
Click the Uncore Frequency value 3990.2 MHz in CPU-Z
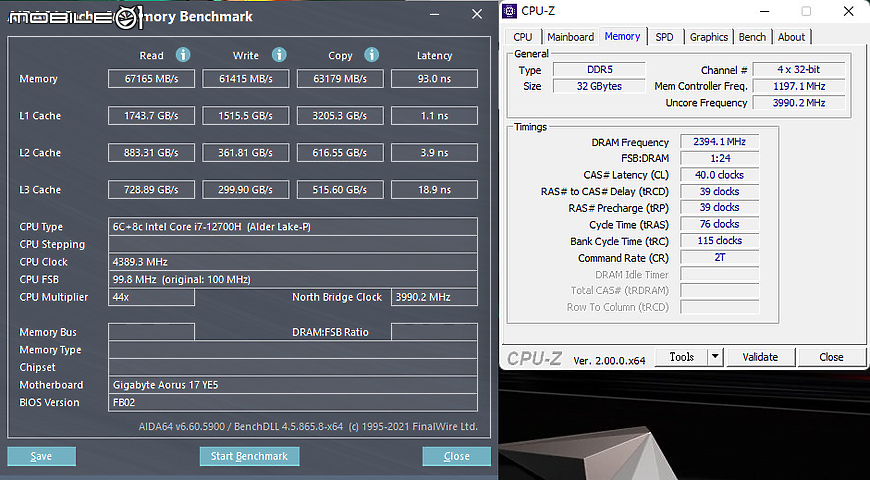(x=799, y=103)
